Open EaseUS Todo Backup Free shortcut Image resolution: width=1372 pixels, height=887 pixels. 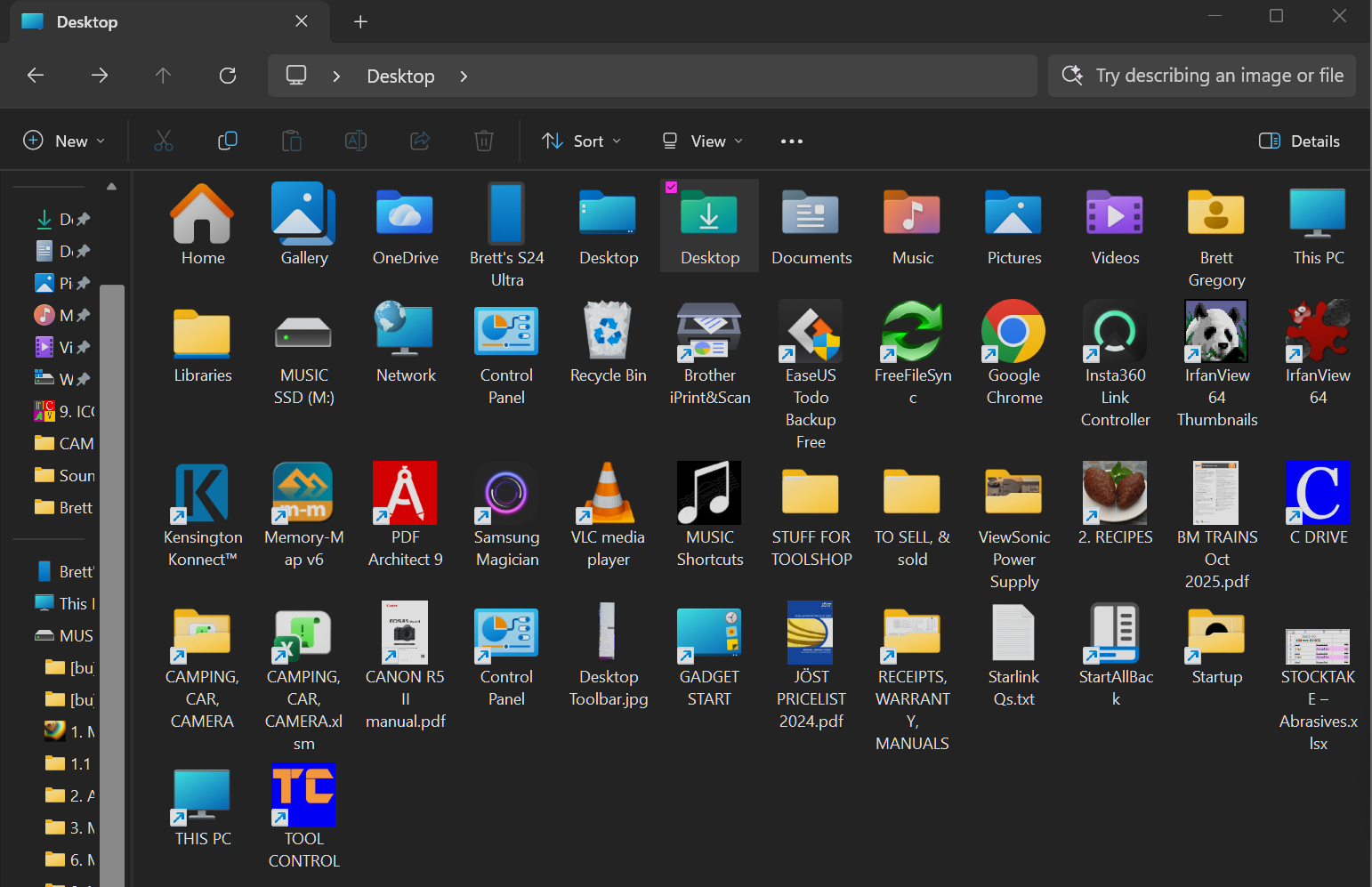point(811,332)
